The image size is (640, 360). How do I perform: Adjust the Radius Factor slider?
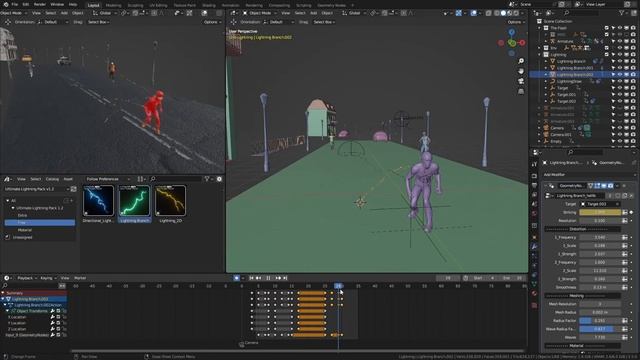coord(600,321)
